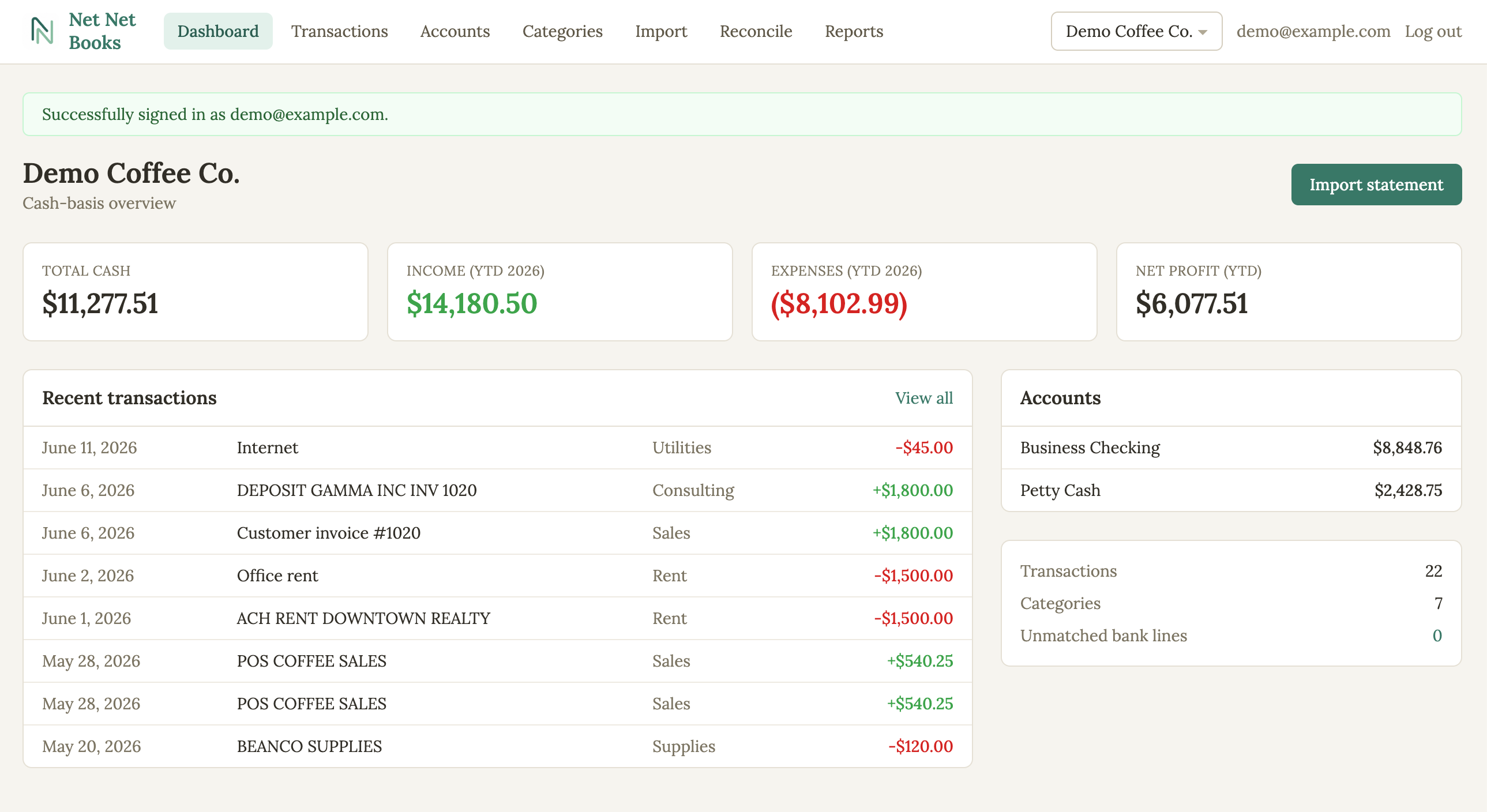
Task: Select the Internet transaction row
Action: click(498, 448)
